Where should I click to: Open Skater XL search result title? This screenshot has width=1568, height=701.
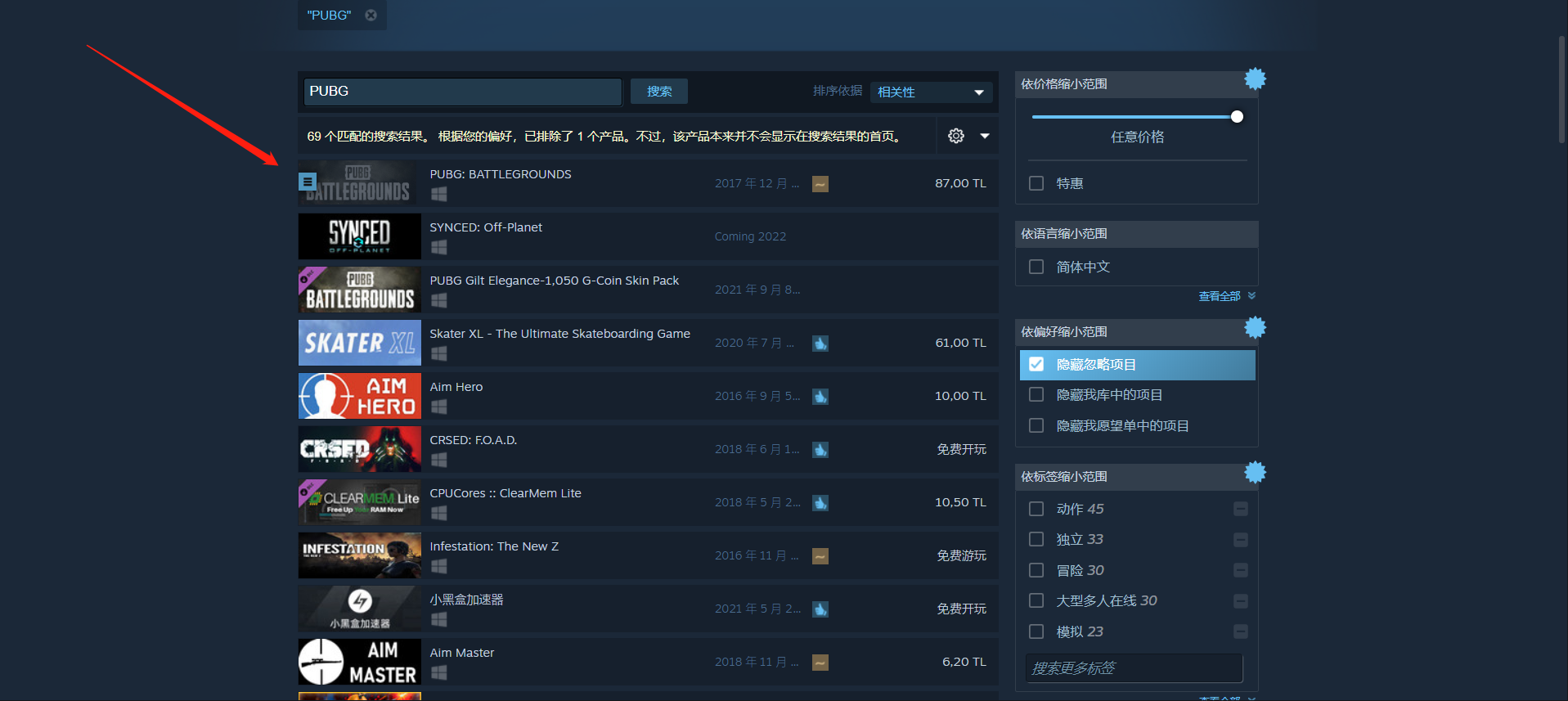click(560, 334)
